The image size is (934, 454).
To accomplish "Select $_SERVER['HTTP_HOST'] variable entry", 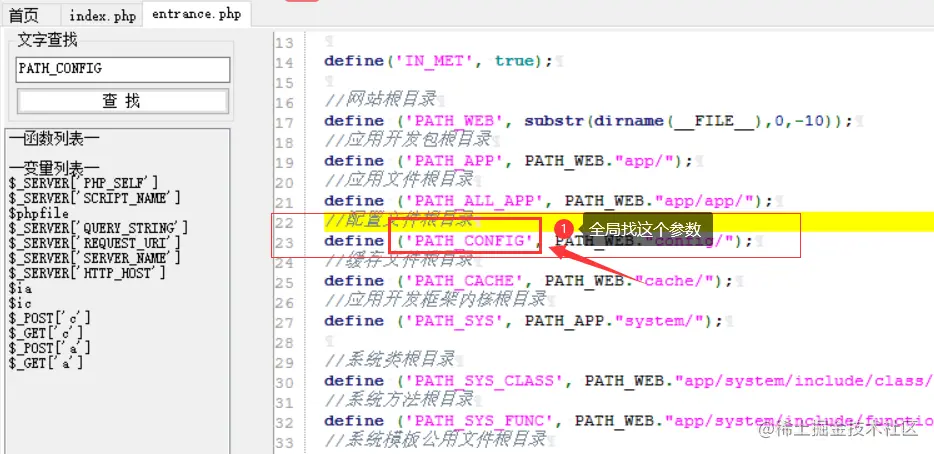I will click(x=87, y=273).
